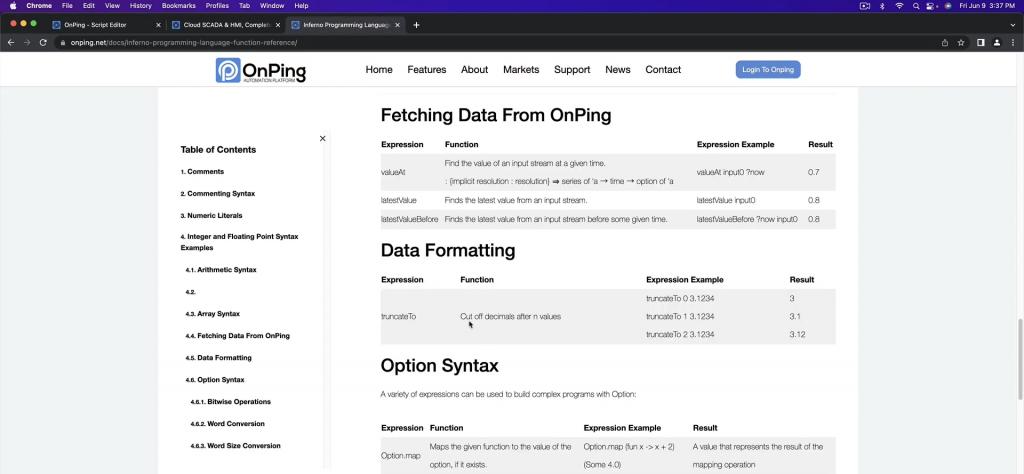Jump to 4.6. Option Syntax
Screen dimensions: 1024x474
tap(215, 380)
